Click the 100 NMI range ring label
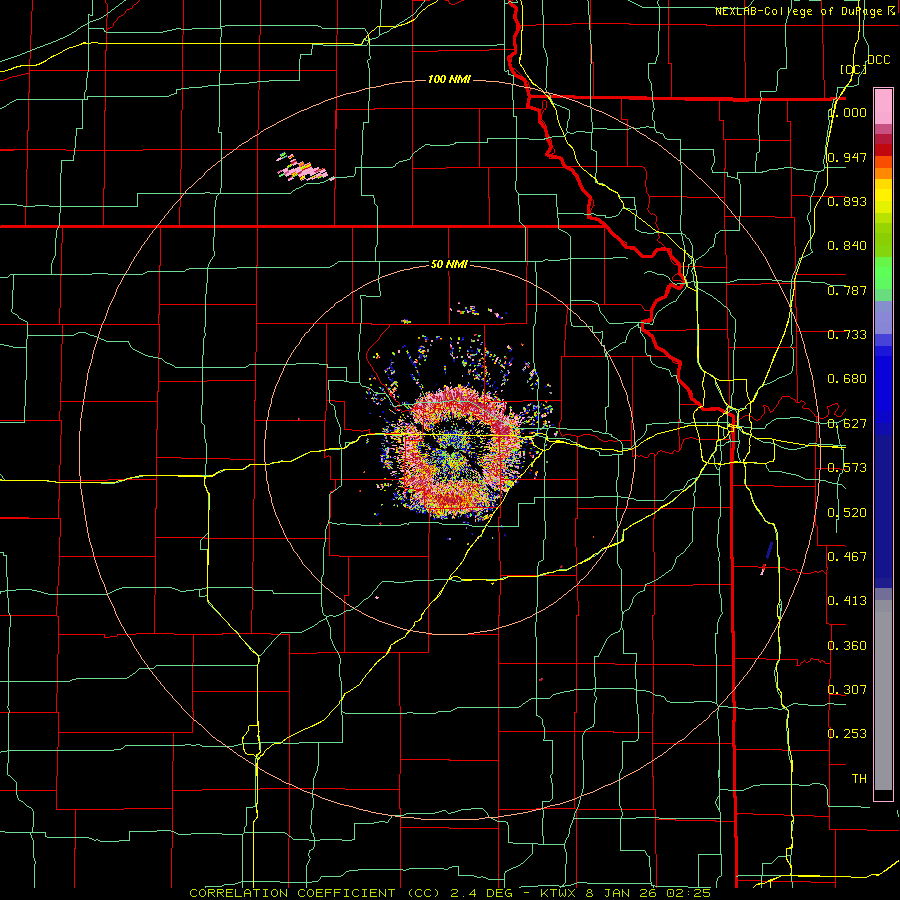 449,79
